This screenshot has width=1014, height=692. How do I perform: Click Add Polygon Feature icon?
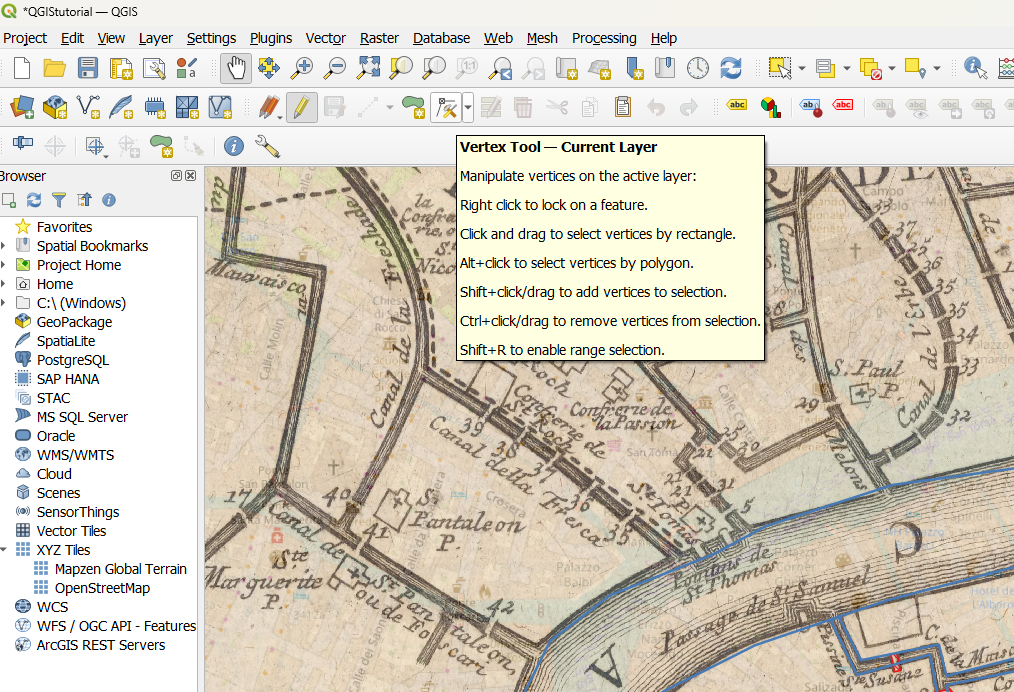(x=413, y=107)
